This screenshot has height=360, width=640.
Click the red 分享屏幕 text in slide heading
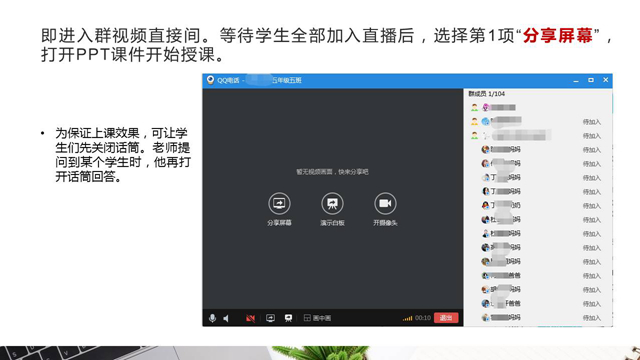558,36
